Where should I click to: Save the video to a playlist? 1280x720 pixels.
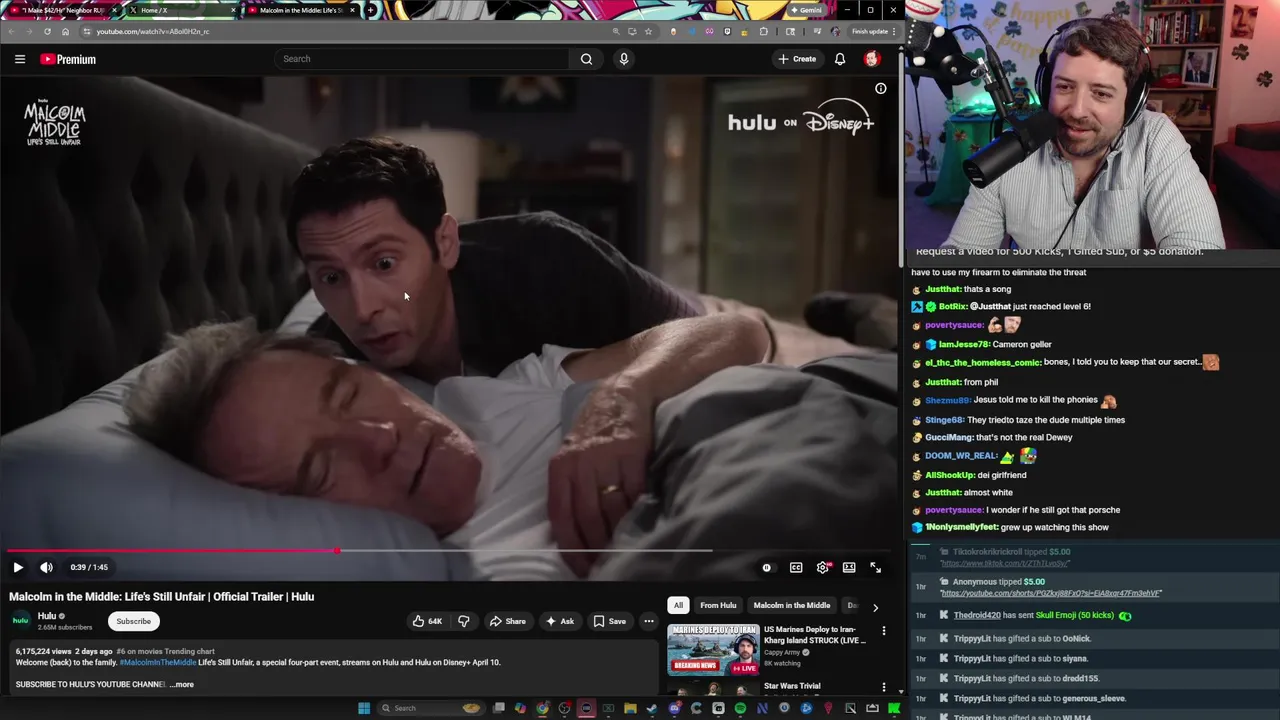pyautogui.click(x=609, y=621)
